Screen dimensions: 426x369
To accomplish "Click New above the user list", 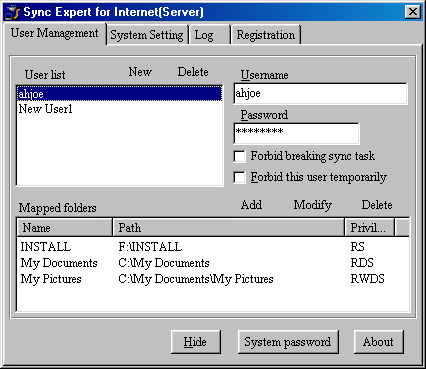I will point(140,72).
